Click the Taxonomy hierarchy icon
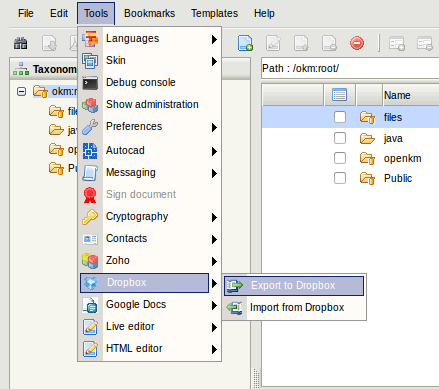 coord(21,69)
